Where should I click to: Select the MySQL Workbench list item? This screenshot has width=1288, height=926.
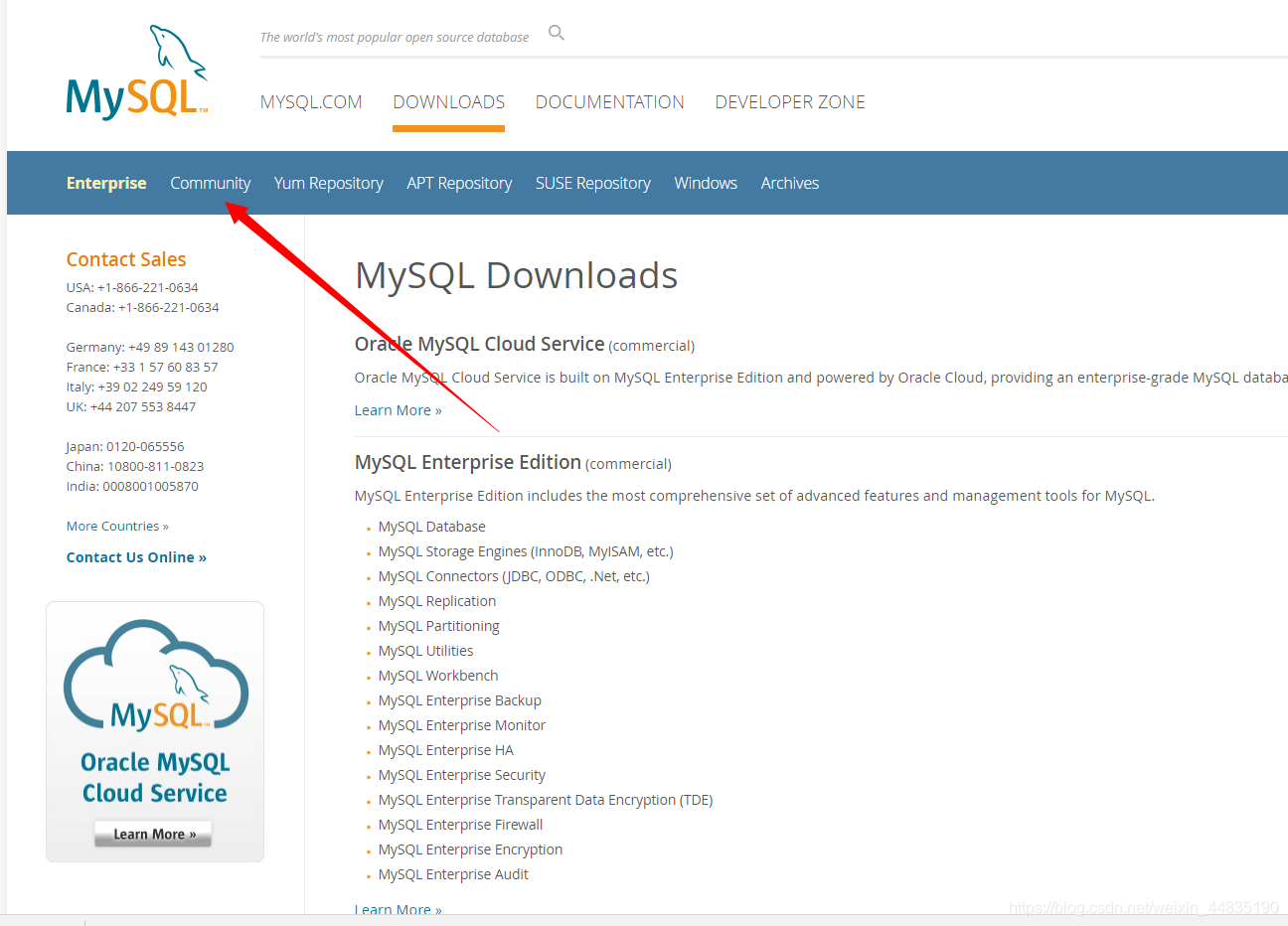[438, 676]
